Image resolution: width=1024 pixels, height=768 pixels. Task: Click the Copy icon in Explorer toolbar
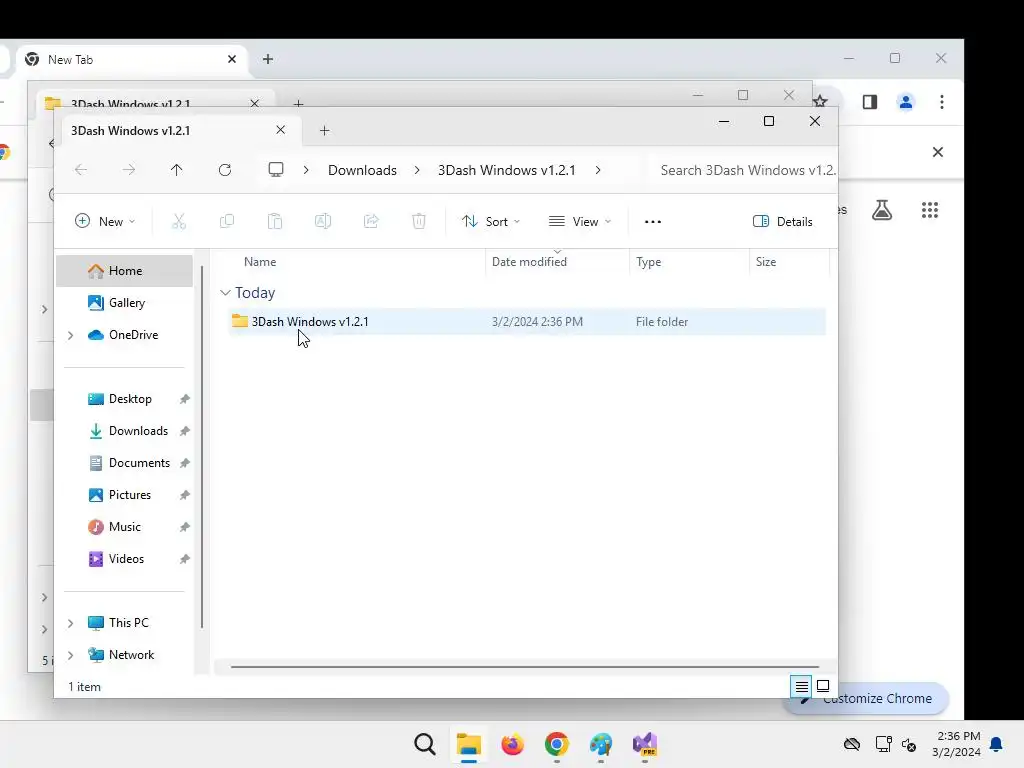pyautogui.click(x=227, y=221)
